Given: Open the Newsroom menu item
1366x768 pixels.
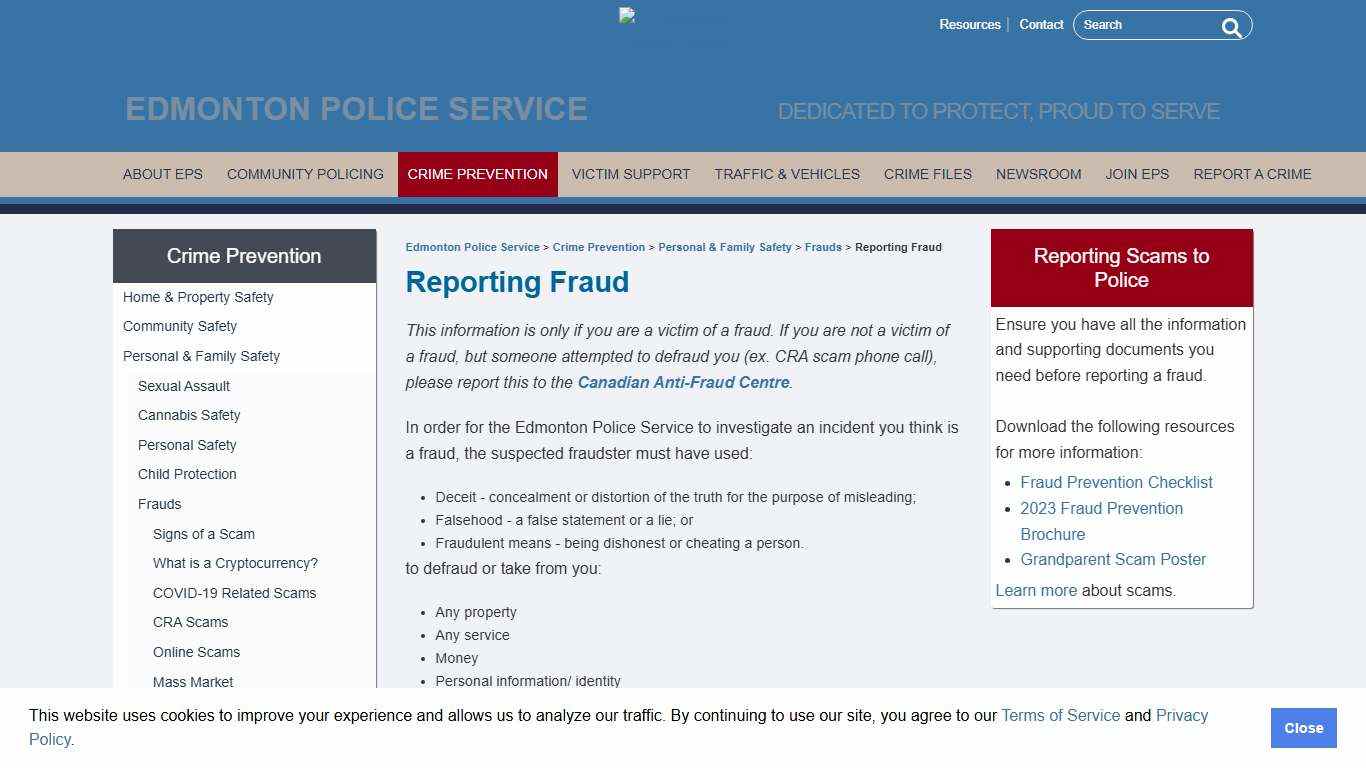Looking at the screenshot, I should [1038, 174].
